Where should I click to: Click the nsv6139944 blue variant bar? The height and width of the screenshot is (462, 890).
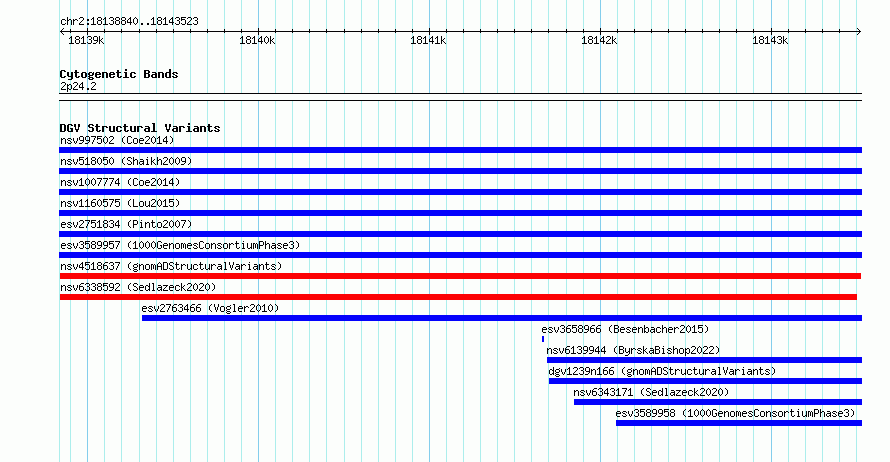click(x=704, y=360)
